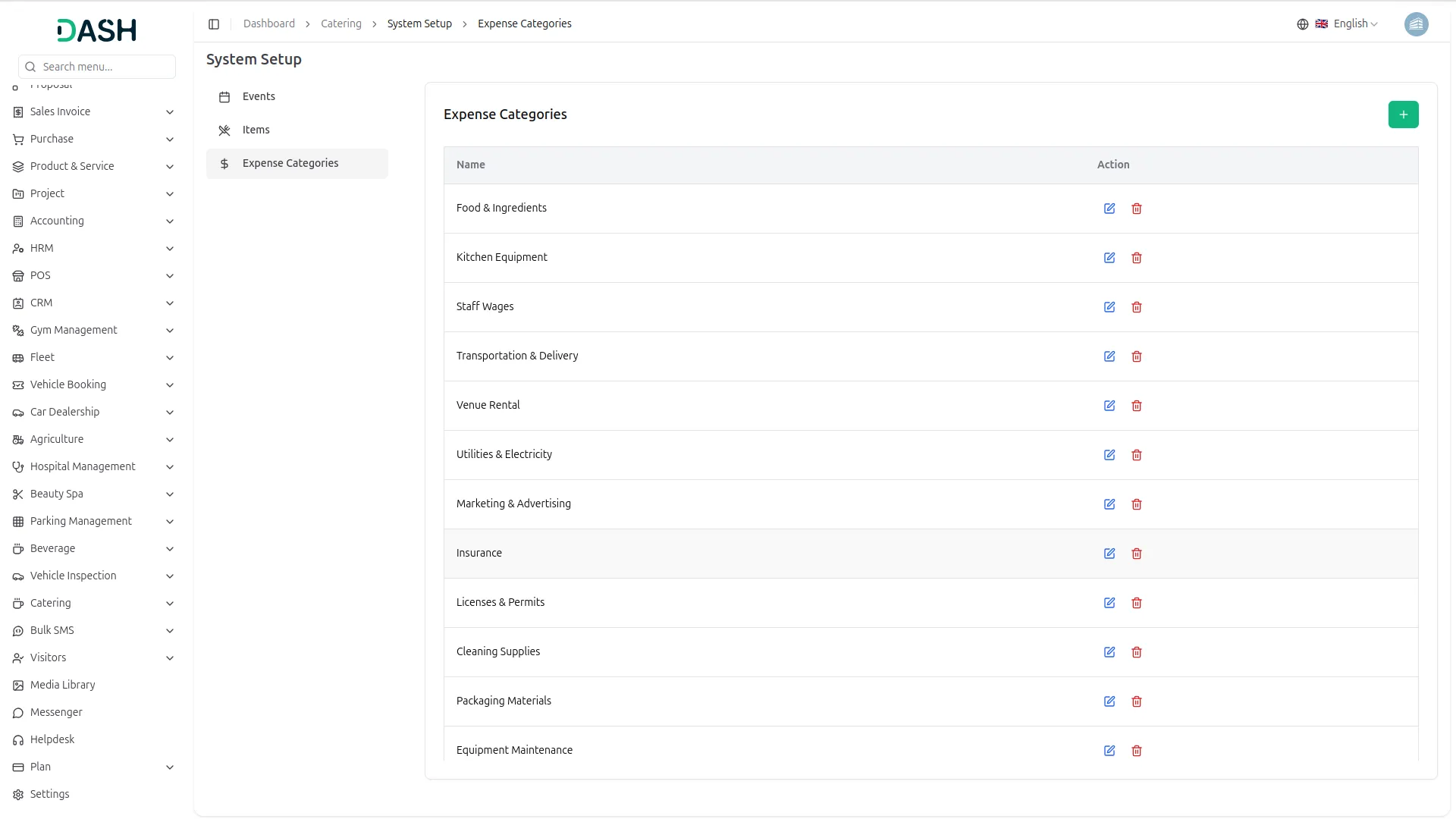The image size is (1456, 819).
Task: Open the Media Library menu item
Action: pos(62,685)
